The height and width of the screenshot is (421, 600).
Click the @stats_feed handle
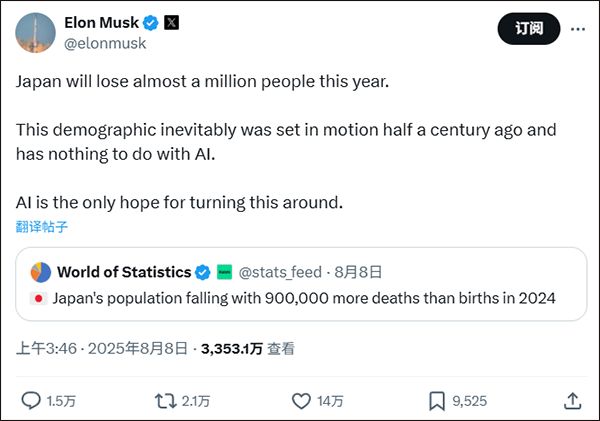(281, 272)
